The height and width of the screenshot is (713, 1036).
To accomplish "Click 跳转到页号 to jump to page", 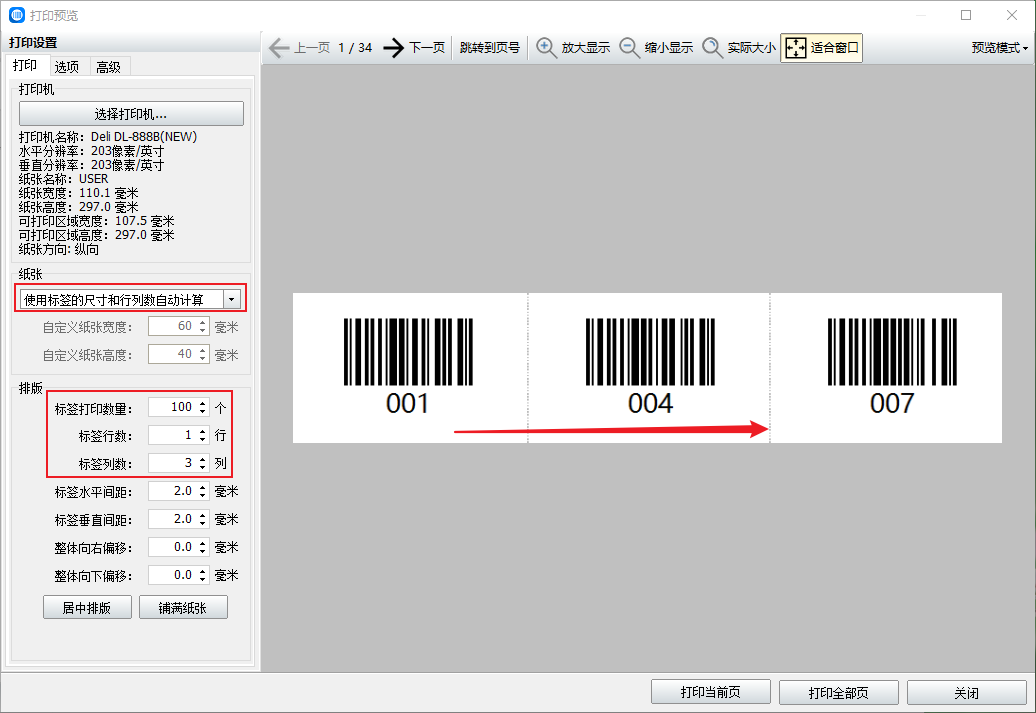I will pyautogui.click(x=490, y=48).
